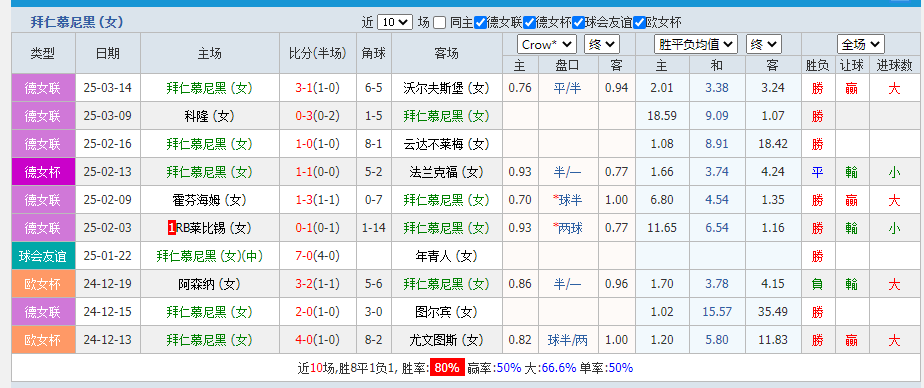Open 法兰克福 (女) team link
The width and height of the screenshot is (924, 388).
[447, 172]
